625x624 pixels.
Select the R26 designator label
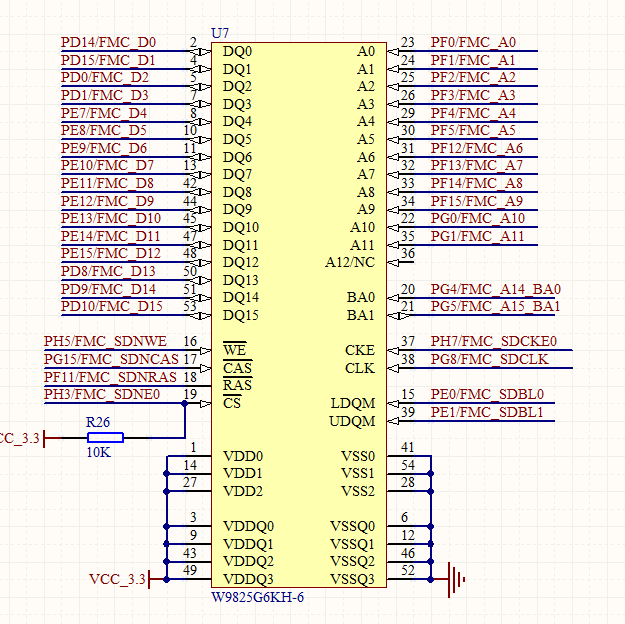click(x=98, y=422)
